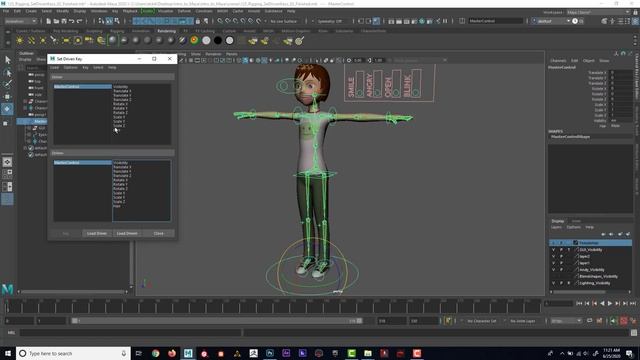This screenshot has width=640, height=360.
Task: Activate the Paint selection brush tool
Action: pos(7,84)
